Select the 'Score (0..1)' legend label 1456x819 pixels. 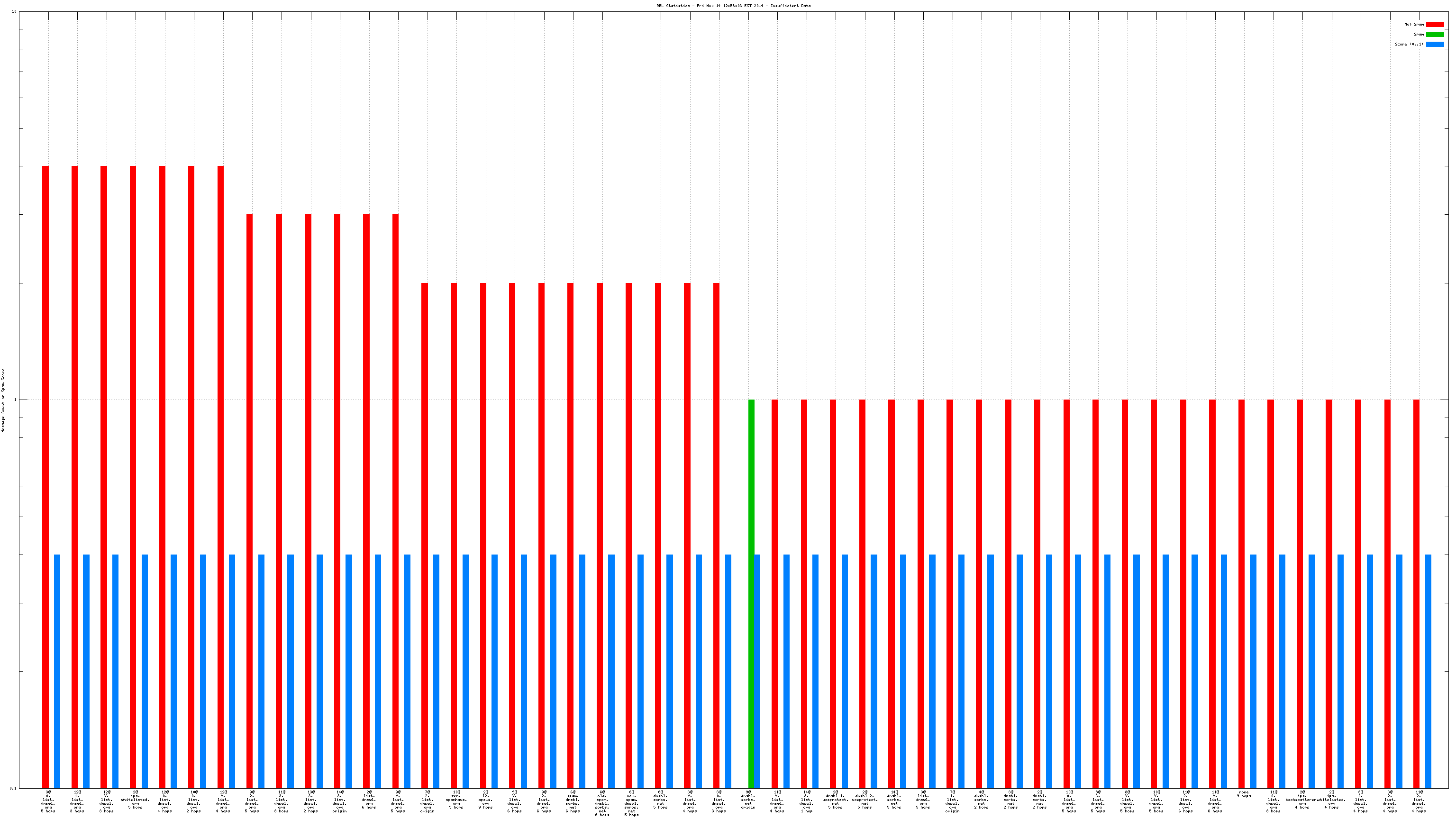click(1409, 44)
